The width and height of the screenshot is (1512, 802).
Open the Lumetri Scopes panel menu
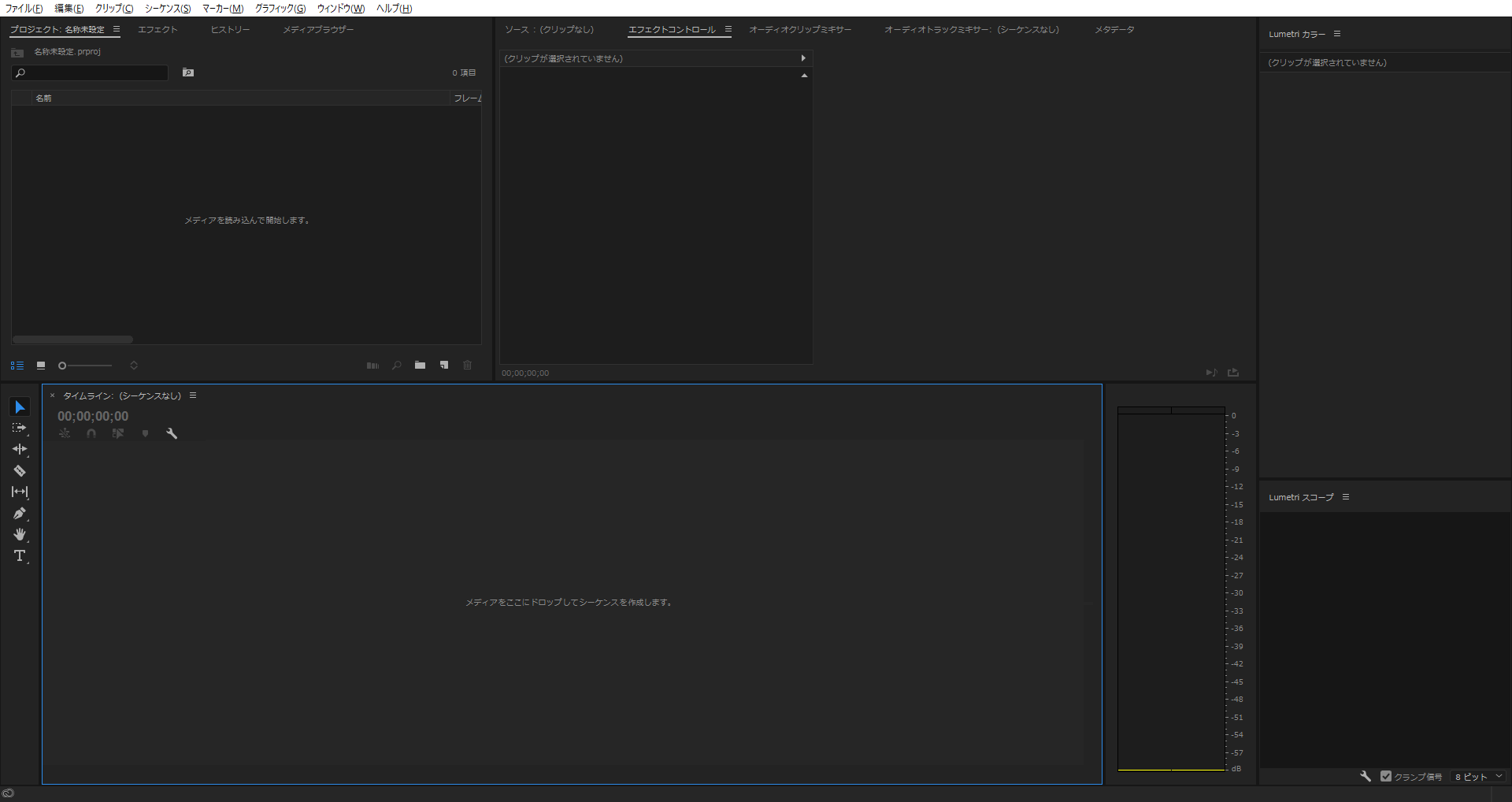click(x=1346, y=497)
